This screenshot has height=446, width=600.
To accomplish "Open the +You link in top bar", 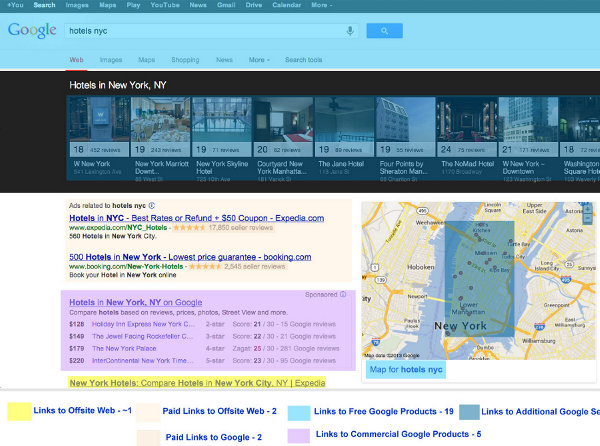I will click(x=15, y=5).
